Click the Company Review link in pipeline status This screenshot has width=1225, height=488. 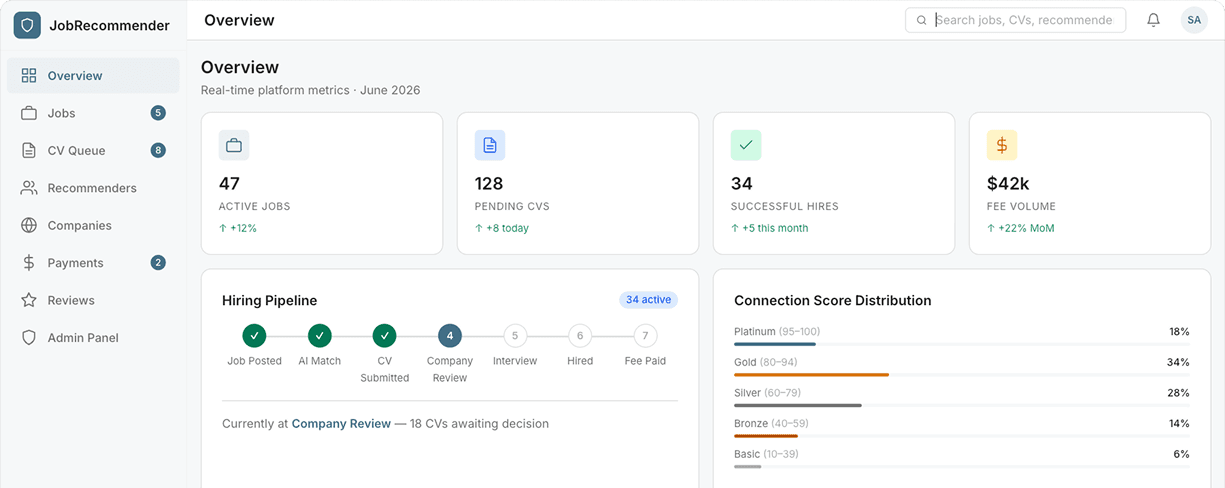[341, 424]
